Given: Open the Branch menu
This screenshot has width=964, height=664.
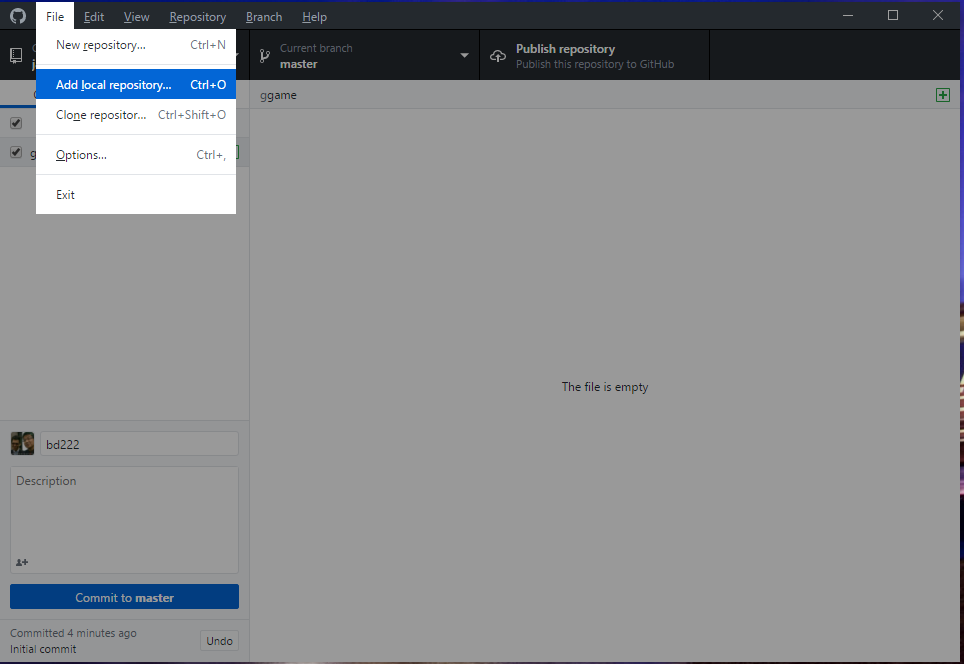Looking at the screenshot, I should (264, 16).
